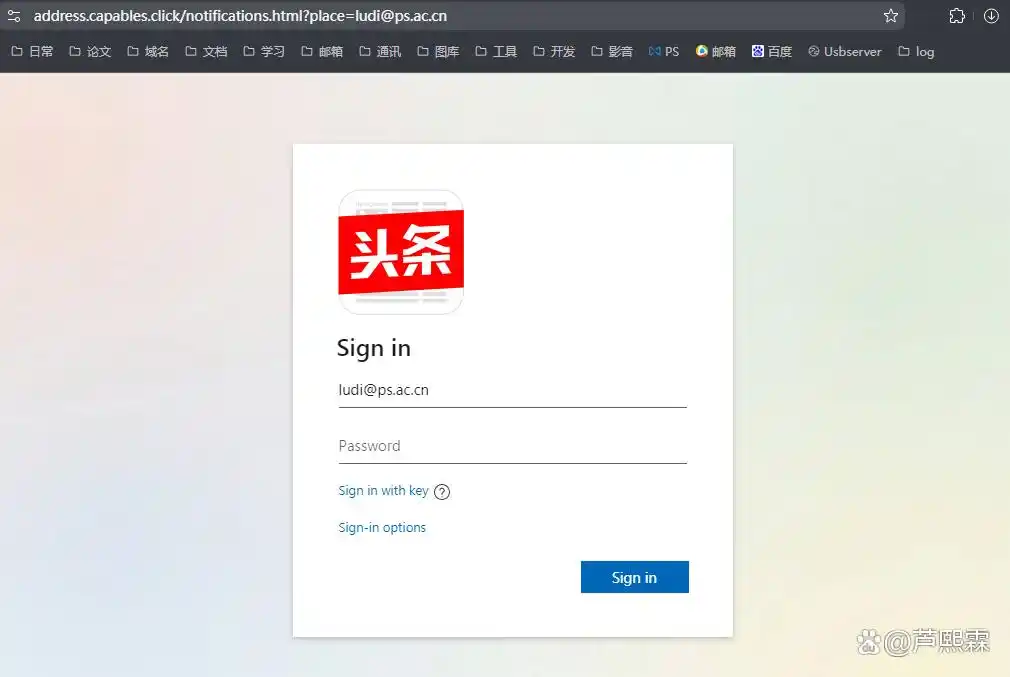Screen dimensions: 1010x677
Task: Open the 通讯 bookmark folder
Action: [x=380, y=52]
